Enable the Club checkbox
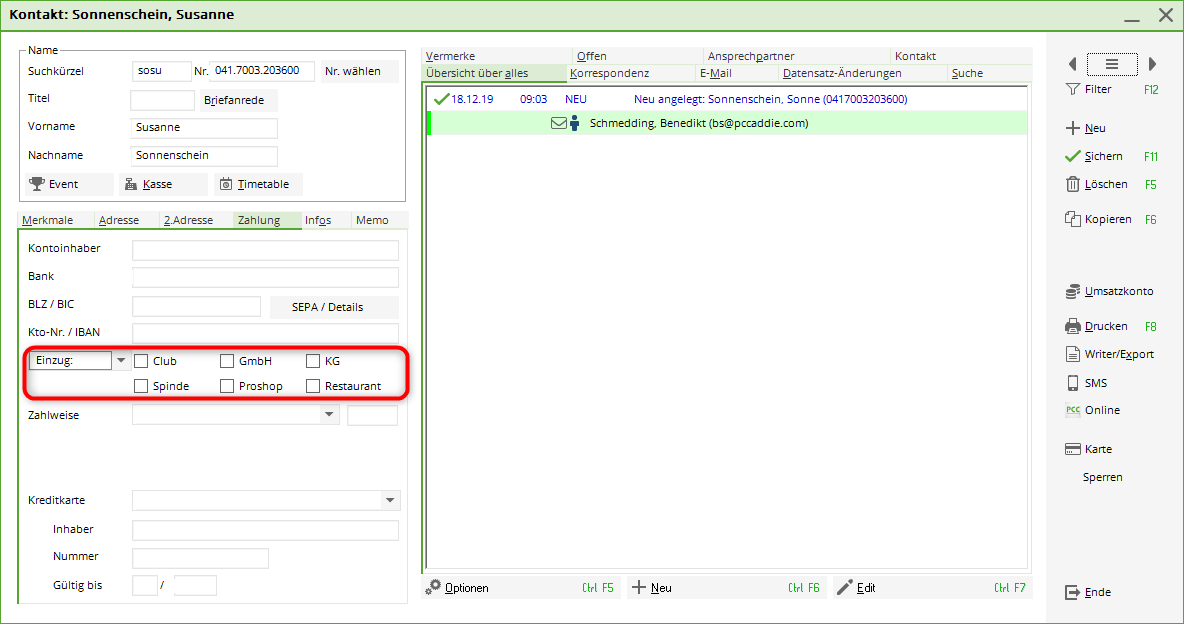 (141, 361)
